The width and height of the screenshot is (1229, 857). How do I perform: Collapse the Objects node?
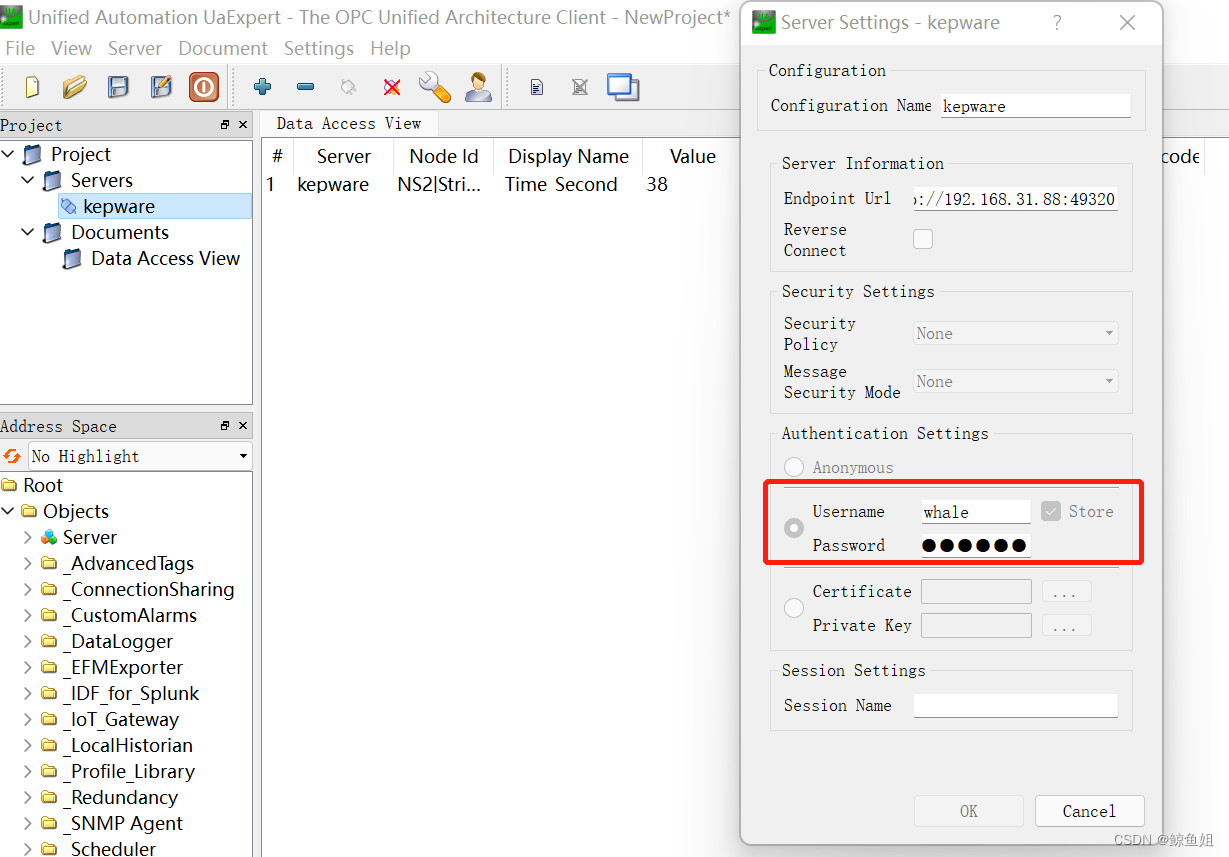8,511
